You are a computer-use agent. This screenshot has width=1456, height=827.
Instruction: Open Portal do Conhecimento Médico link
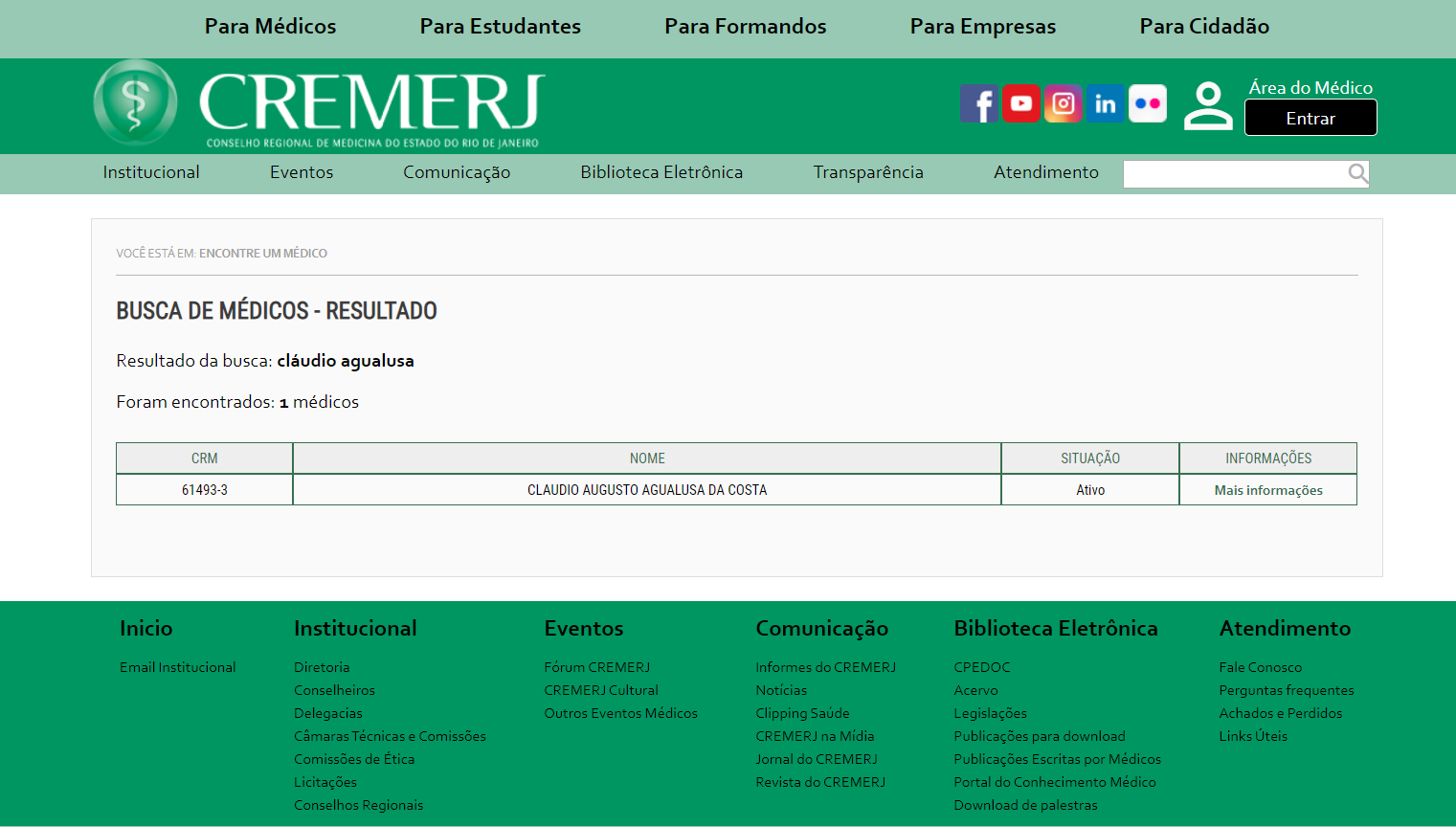pyautogui.click(x=1055, y=782)
